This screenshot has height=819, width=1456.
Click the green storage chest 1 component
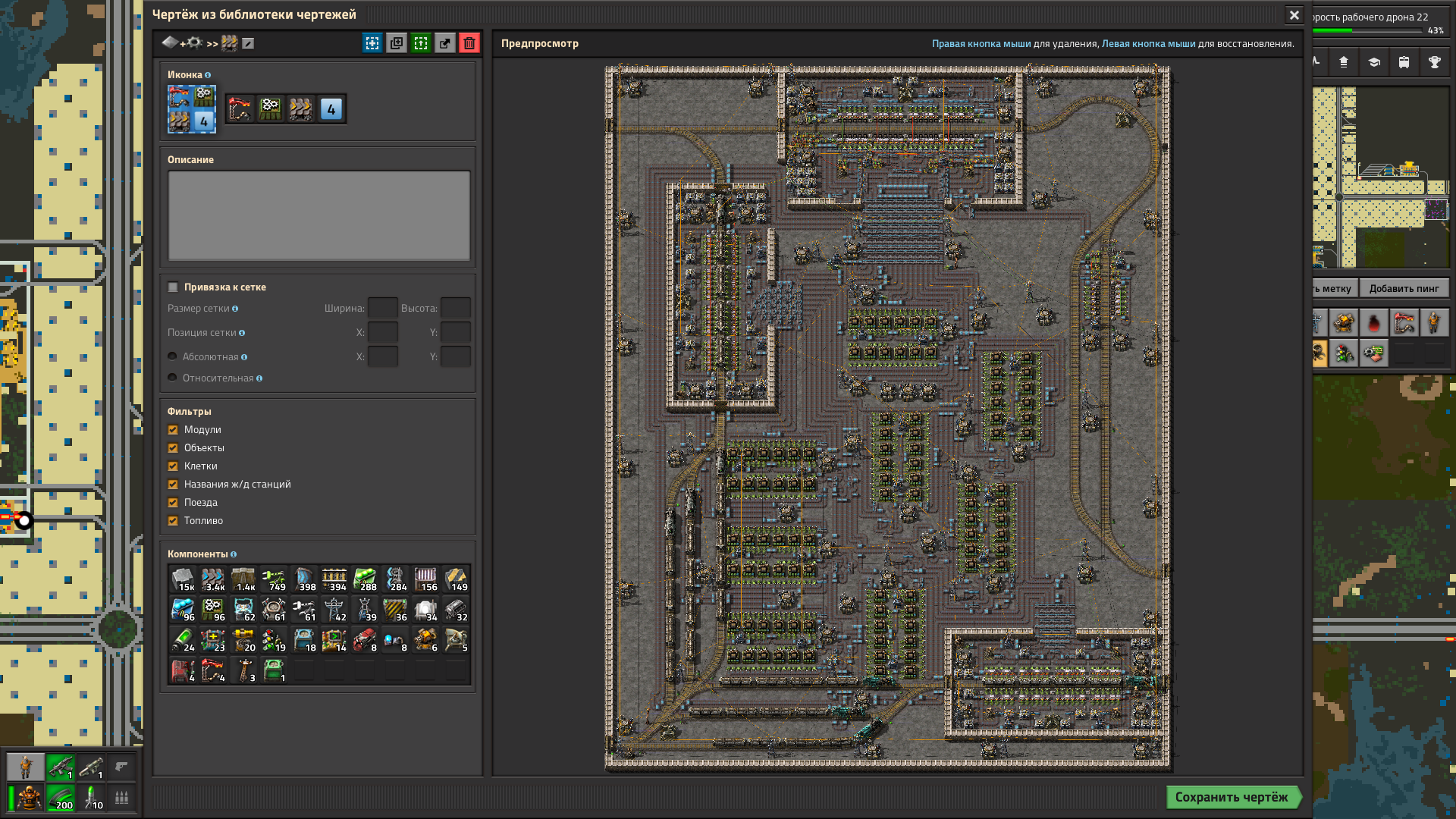pos(274,670)
